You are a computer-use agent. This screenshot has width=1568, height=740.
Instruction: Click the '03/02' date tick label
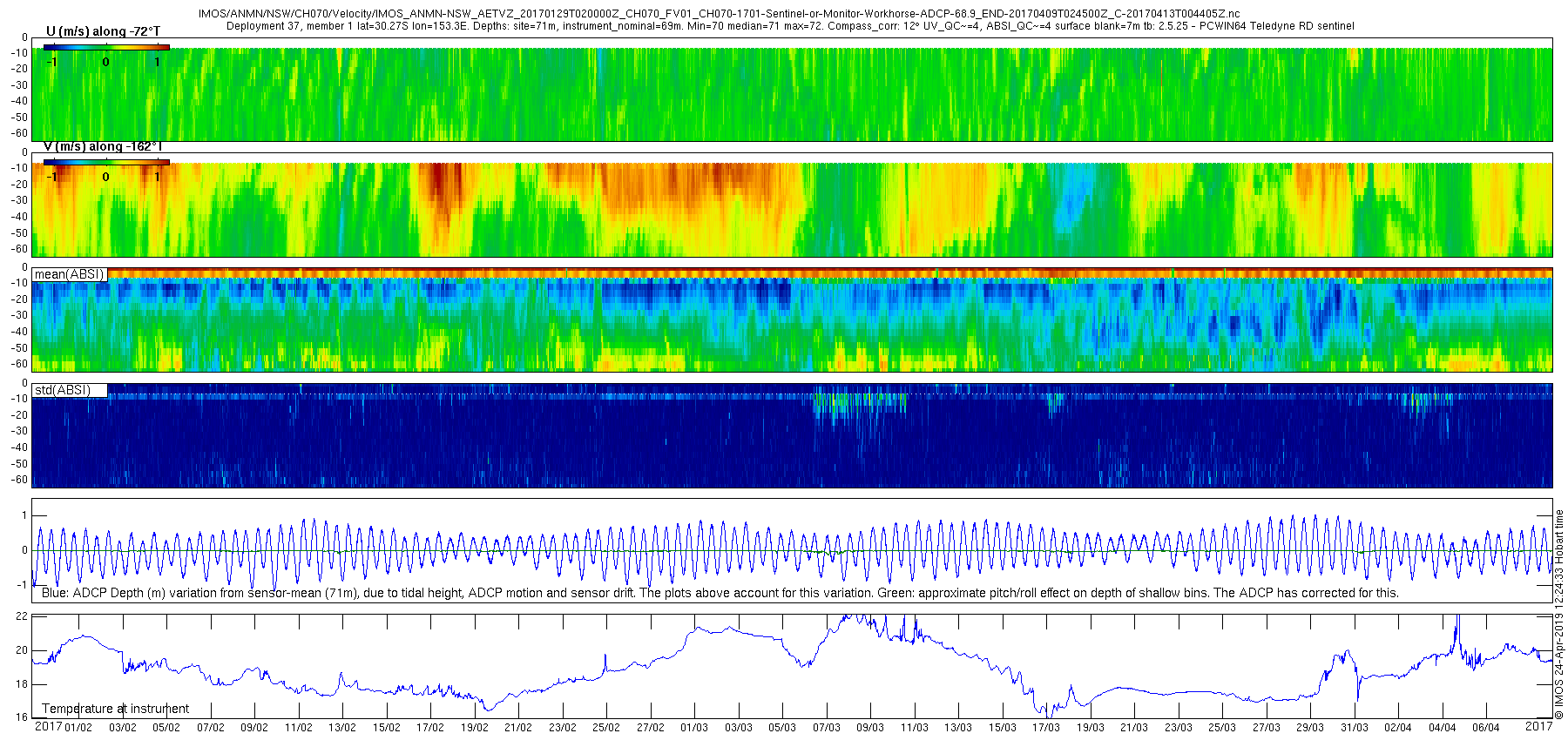pos(122,728)
